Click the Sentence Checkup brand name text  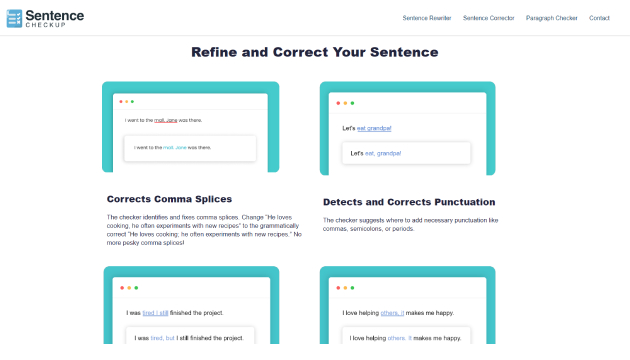point(55,18)
